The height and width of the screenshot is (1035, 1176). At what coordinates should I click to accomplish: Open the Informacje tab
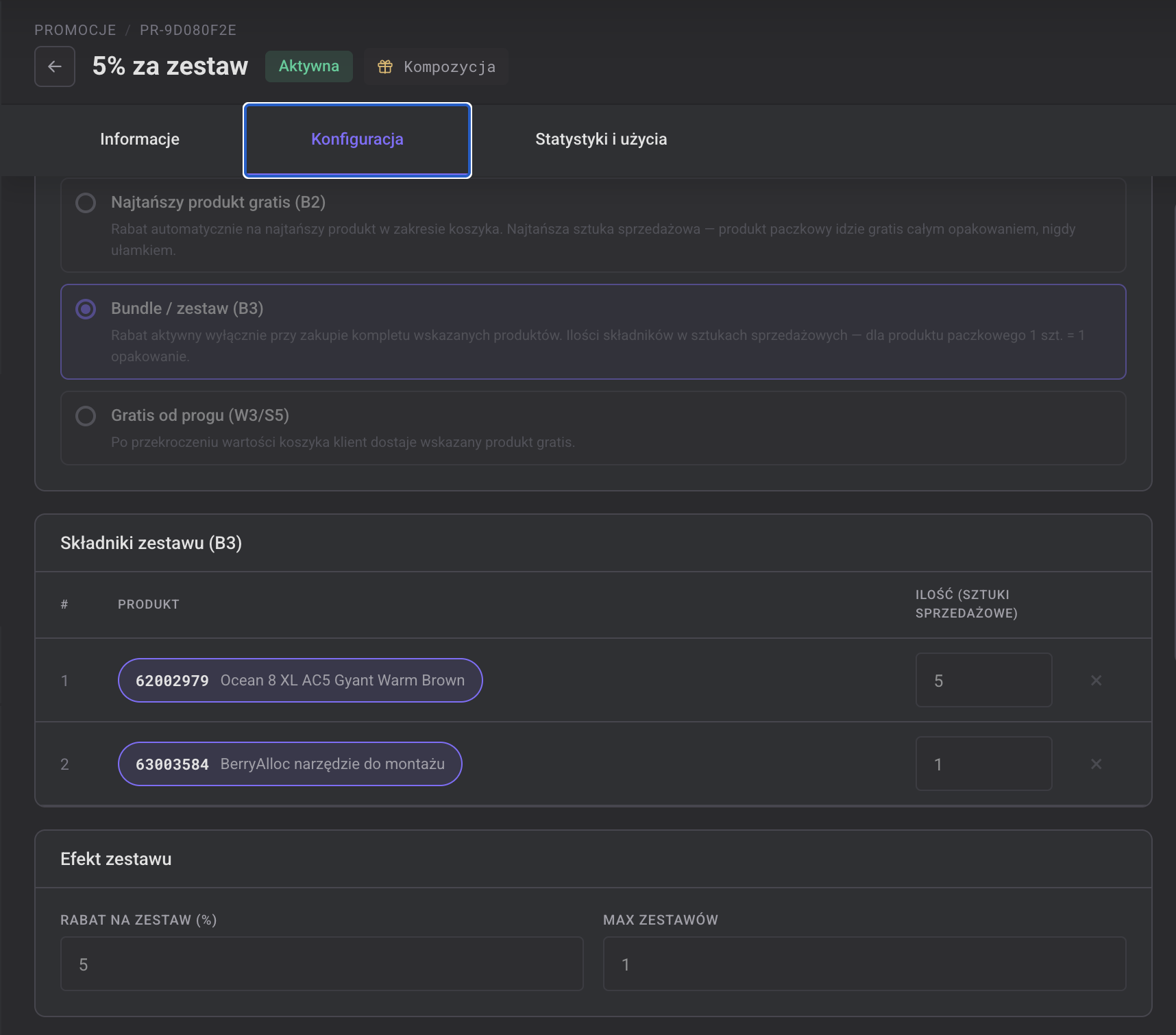coord(140,139)
